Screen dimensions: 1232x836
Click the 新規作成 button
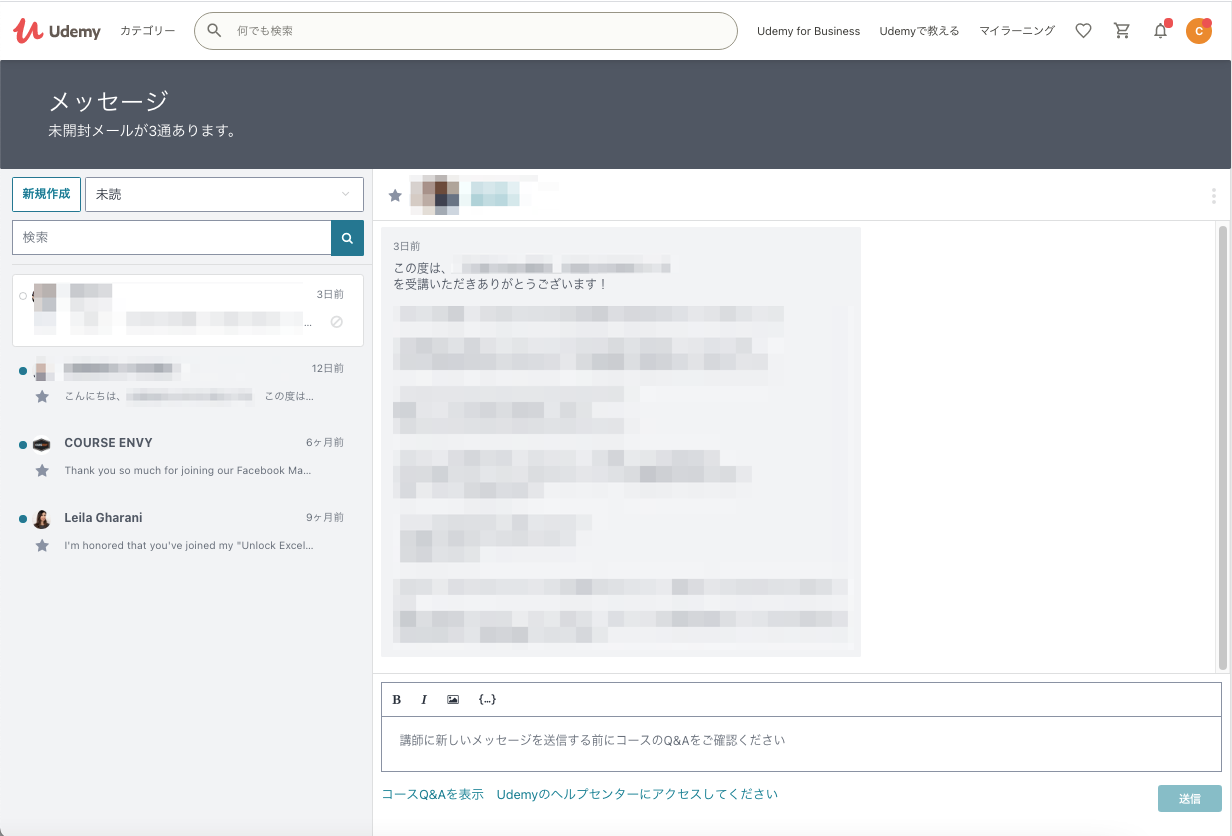coord(46,194)
